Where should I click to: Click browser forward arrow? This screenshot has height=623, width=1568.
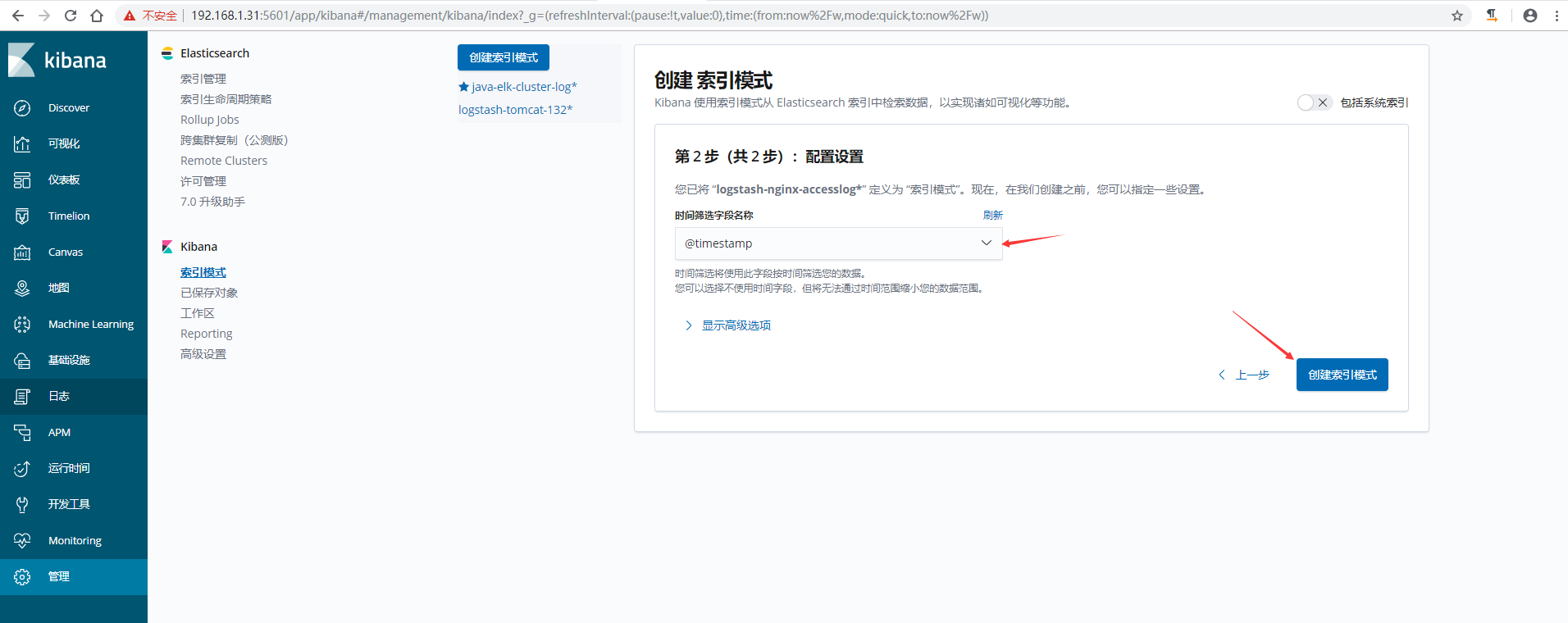44,16
